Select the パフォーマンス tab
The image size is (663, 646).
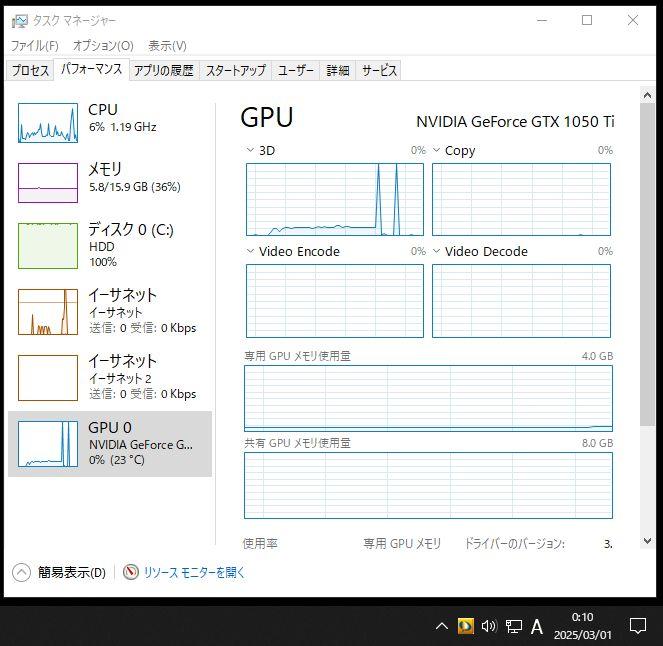91,69
